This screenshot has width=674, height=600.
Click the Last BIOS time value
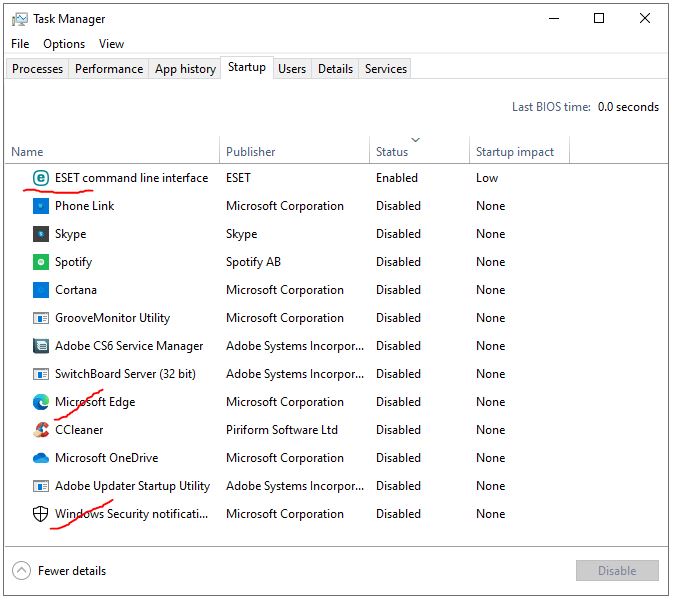pyautogui.click(x=628, y=107)
